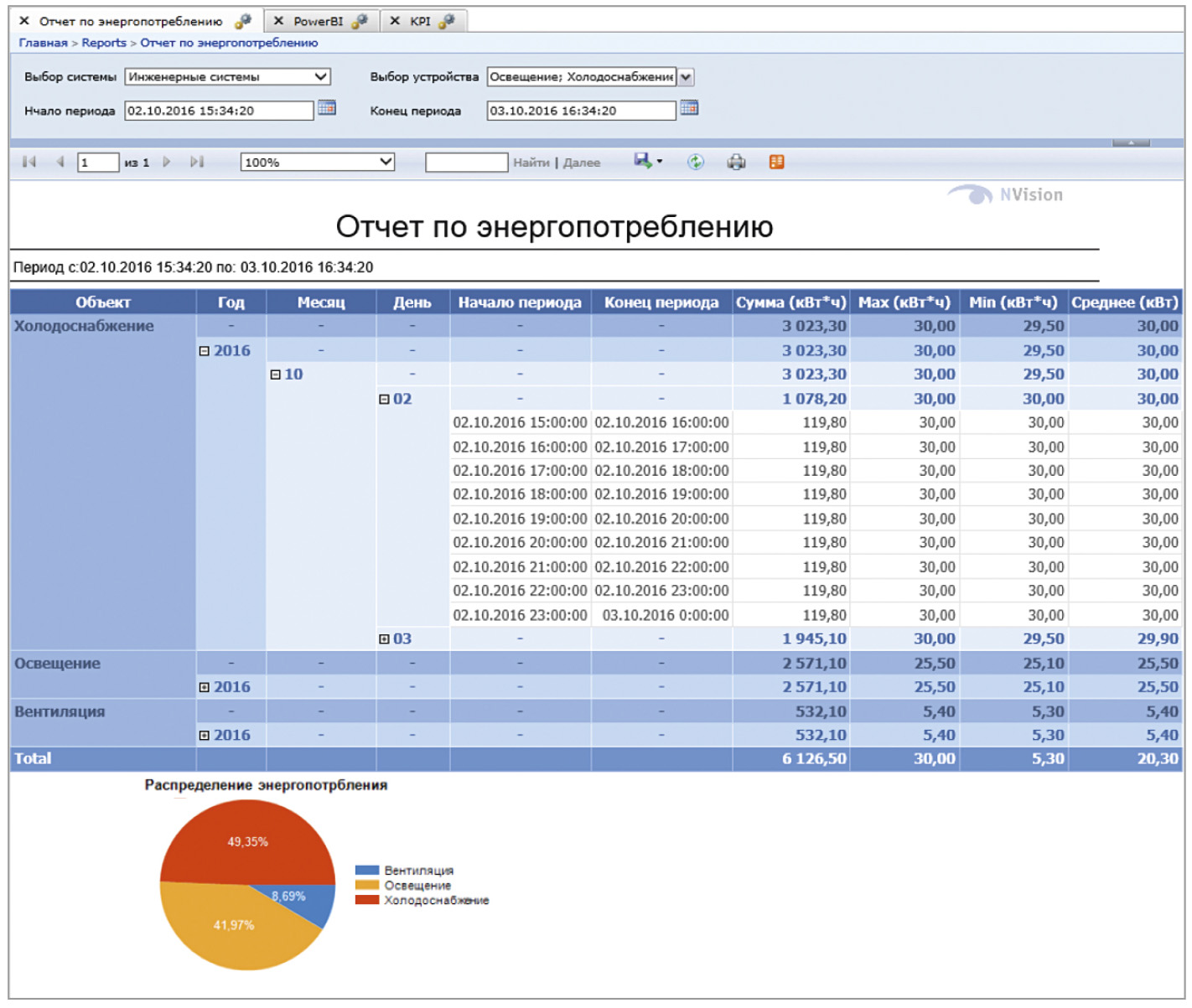The width and height of the screenshot is (1192, 1008).
Task: Go to next report page
Action: [167, 162]
